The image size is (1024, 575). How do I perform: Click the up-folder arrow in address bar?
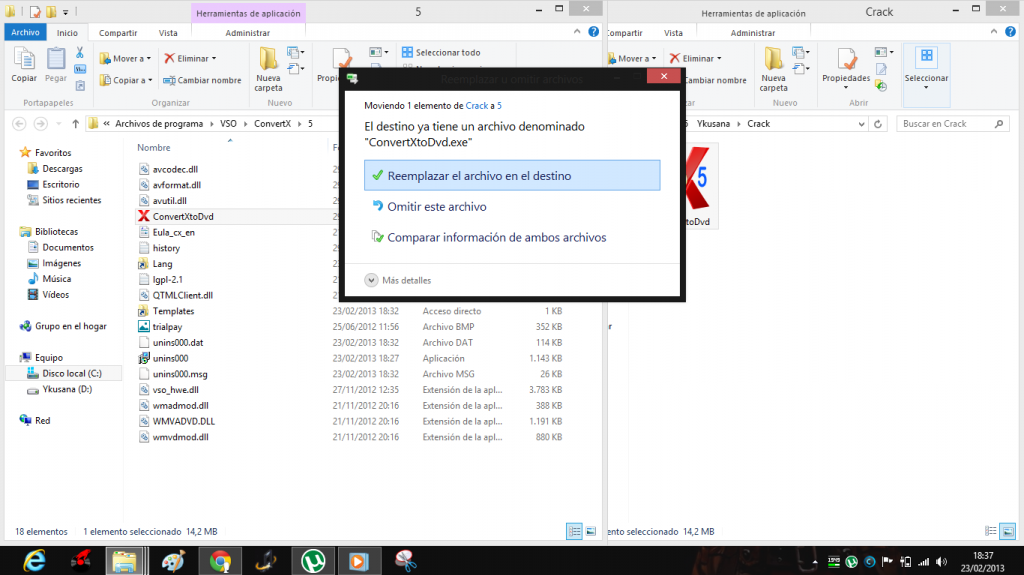click(x=75, y=123)
